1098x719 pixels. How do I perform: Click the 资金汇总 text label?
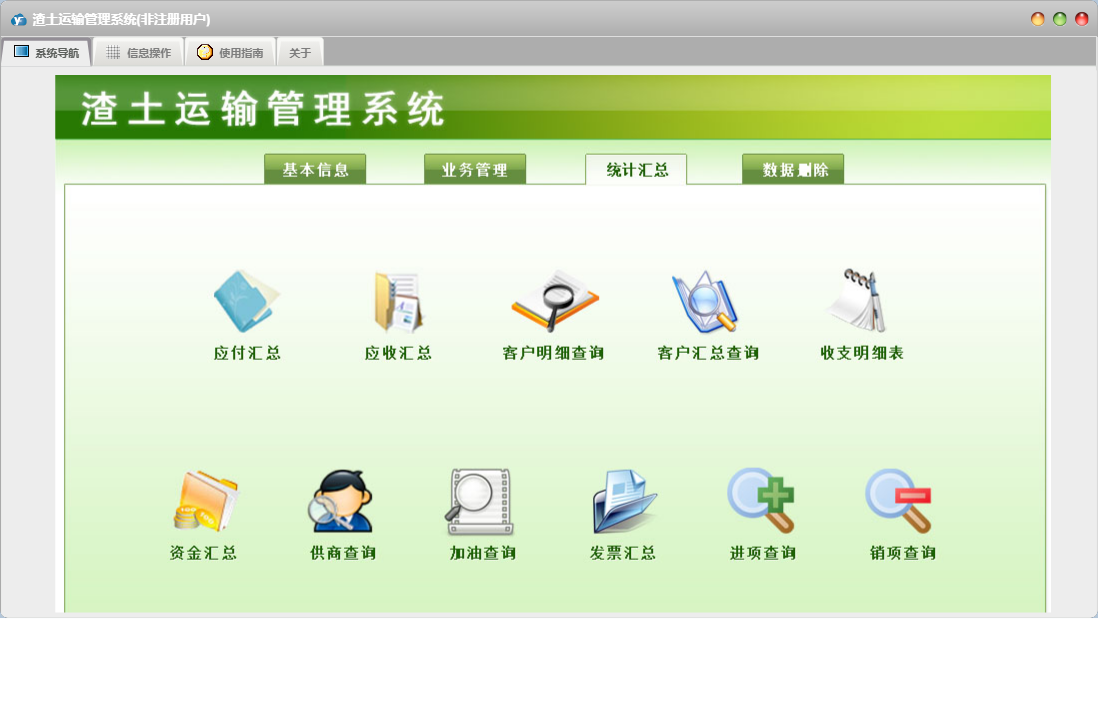pyautogui.click(x=203, y=553)
